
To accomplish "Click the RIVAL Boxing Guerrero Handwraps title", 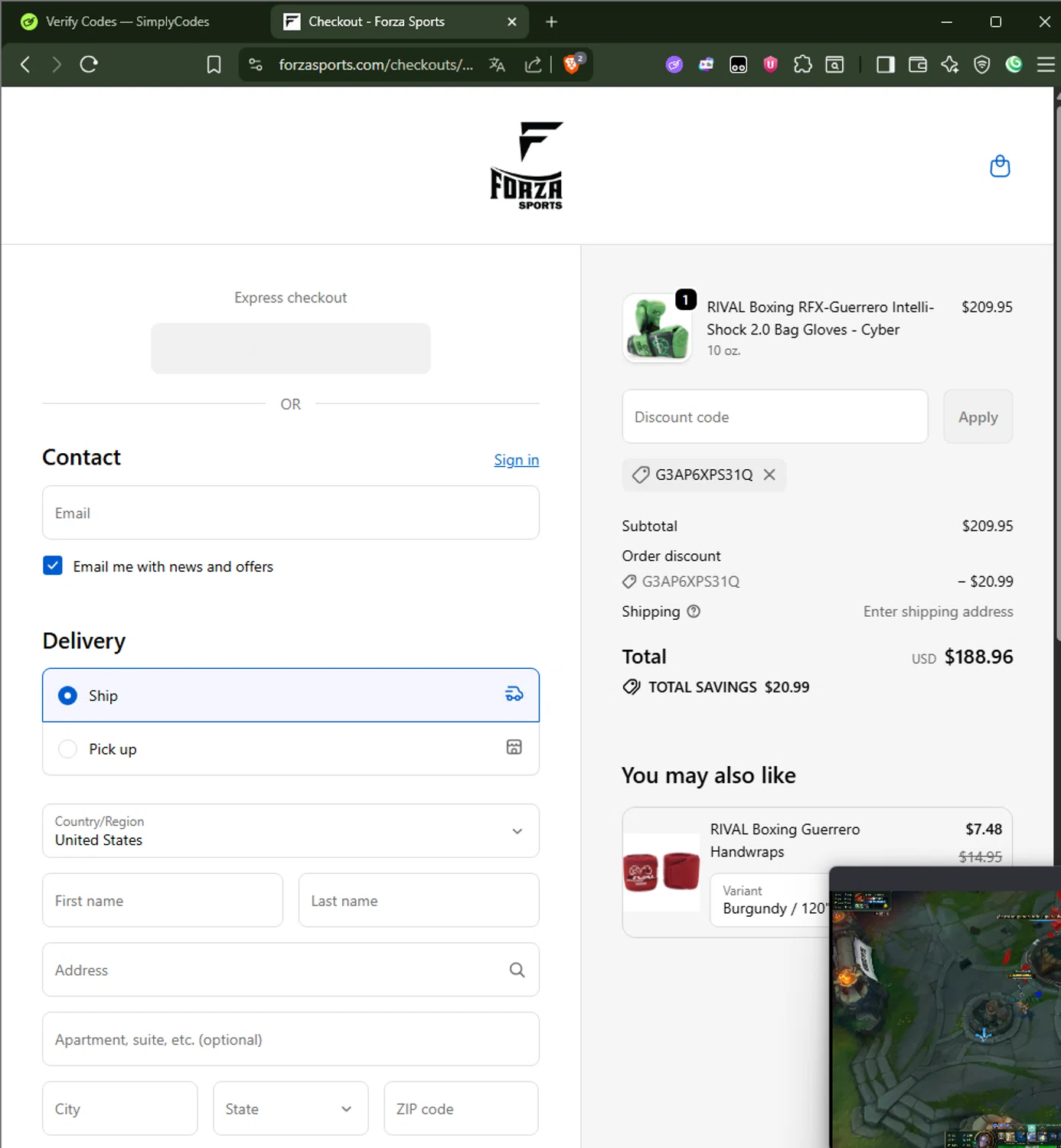I will [785, 840].
